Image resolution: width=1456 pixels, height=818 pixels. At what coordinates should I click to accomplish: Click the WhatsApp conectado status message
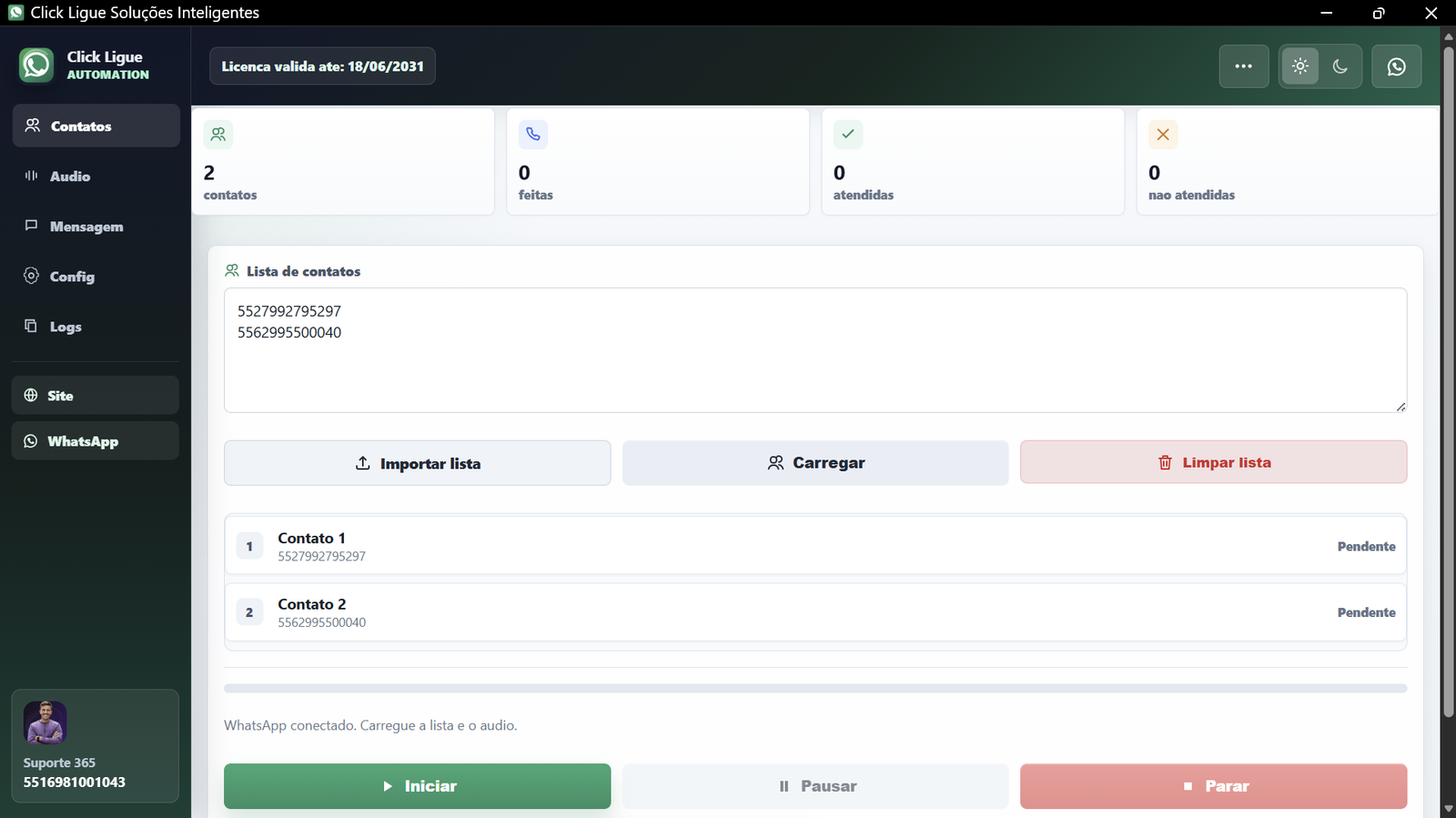tap(370, 725)
